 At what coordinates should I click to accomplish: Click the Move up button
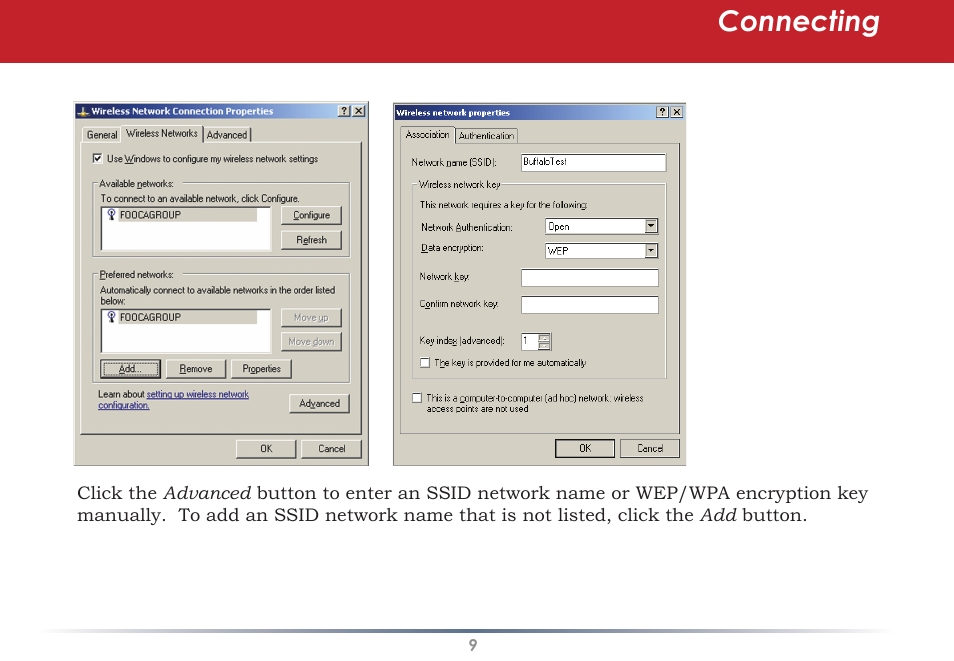tap(312, 317)
